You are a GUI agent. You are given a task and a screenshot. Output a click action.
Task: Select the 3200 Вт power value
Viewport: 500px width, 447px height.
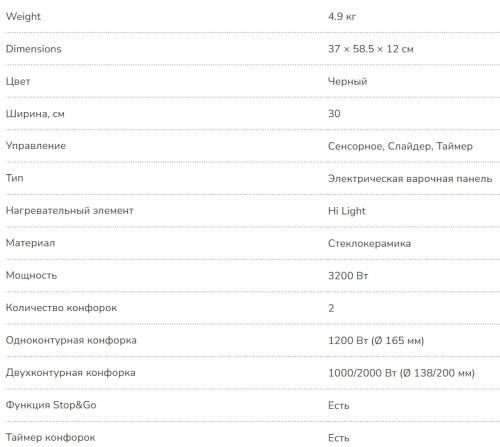coord(348,276)
